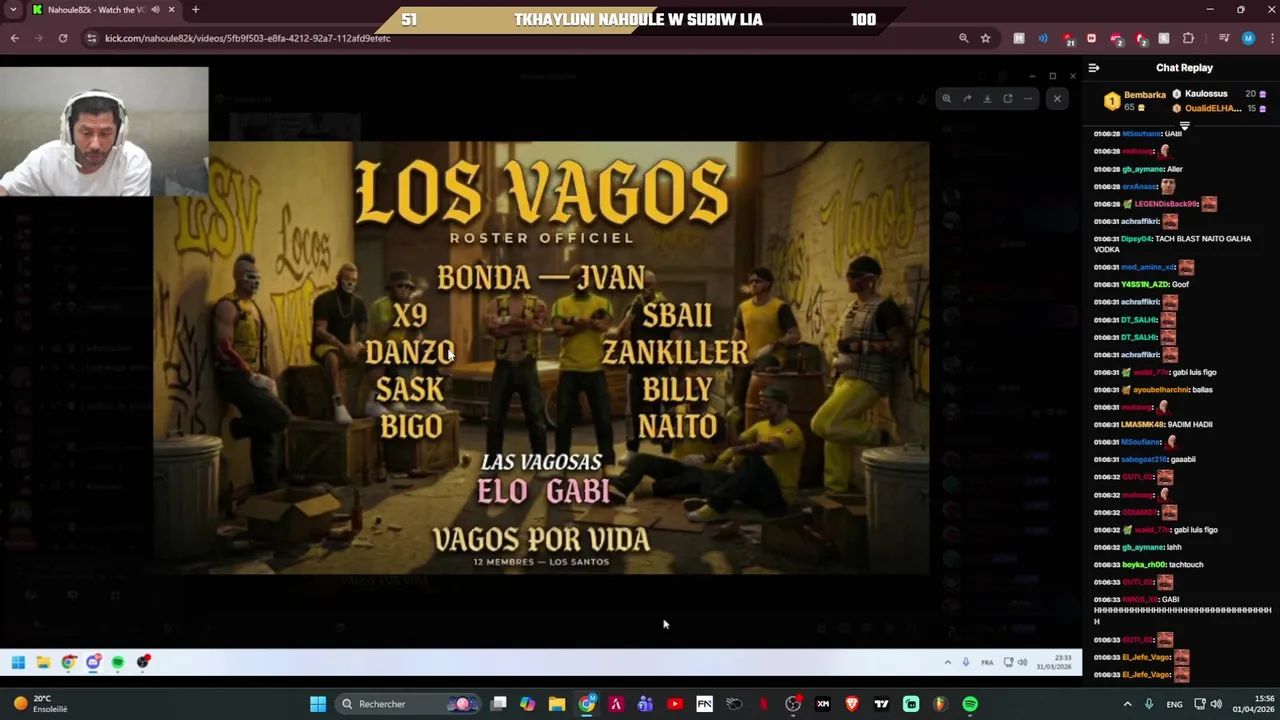Open File Explorer from the taskbar
This screenshot has width=1280, height=720.
(557, 704)
